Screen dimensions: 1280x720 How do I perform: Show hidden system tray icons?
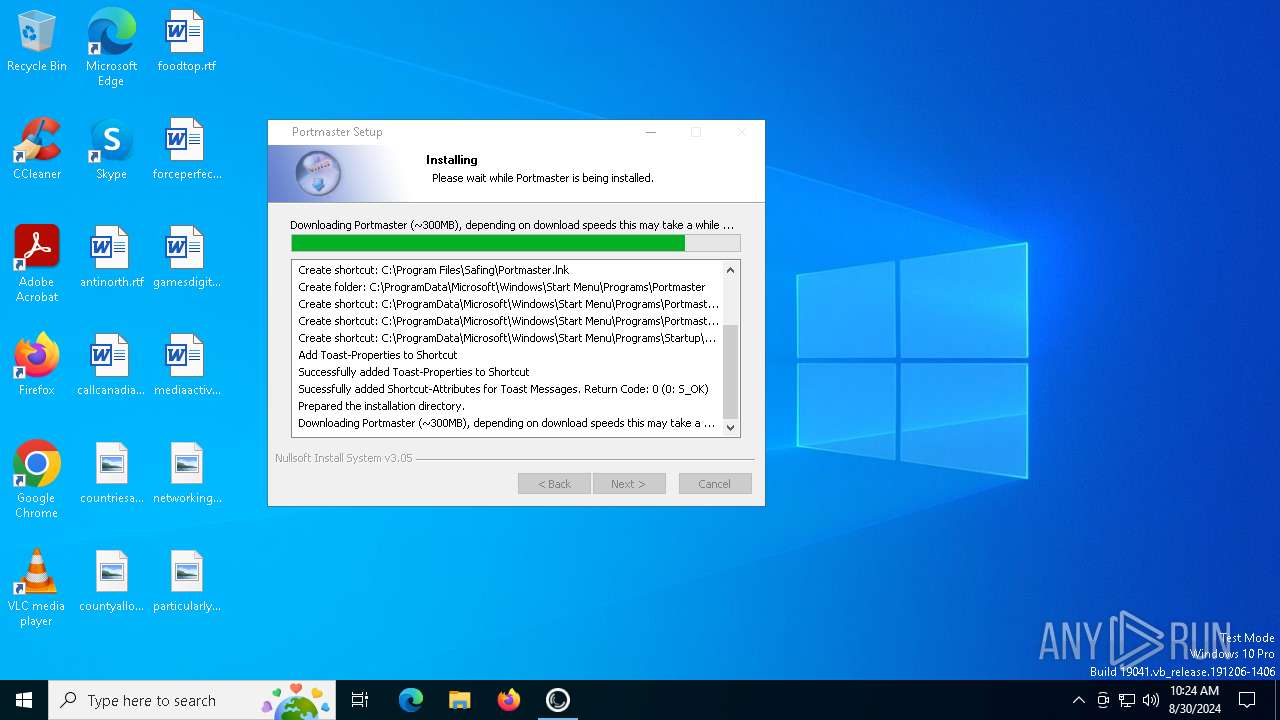[1078, 700]
